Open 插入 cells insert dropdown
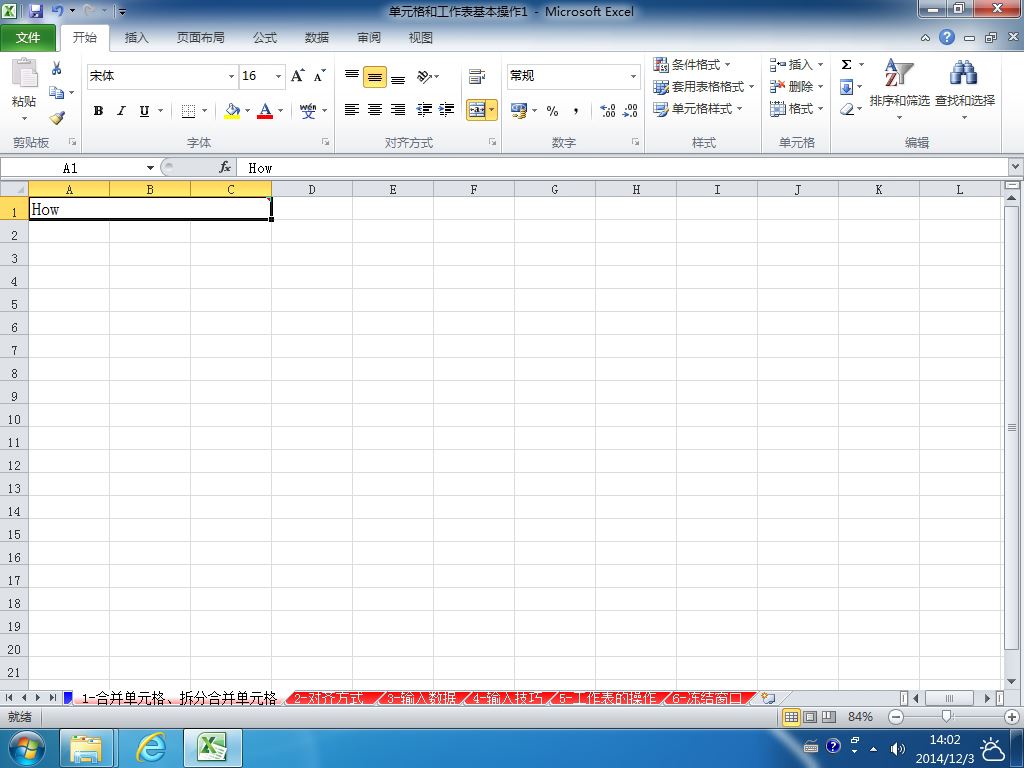 point(797,64)
